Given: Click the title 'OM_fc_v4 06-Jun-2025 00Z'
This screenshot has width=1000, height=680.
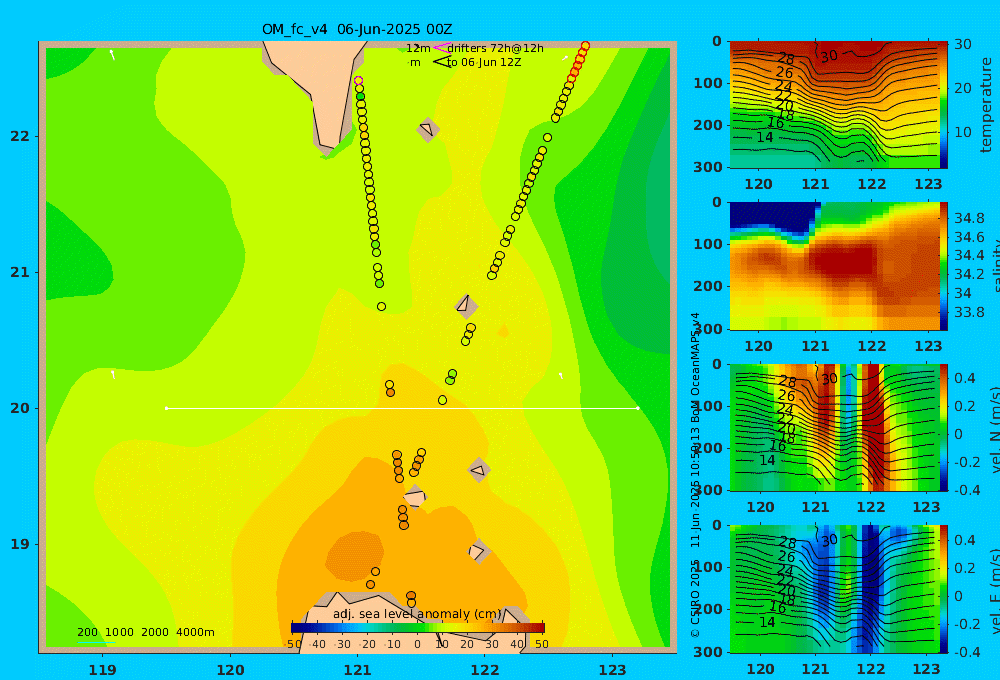Looking at the screenshot, I should [x=357, y=29].
